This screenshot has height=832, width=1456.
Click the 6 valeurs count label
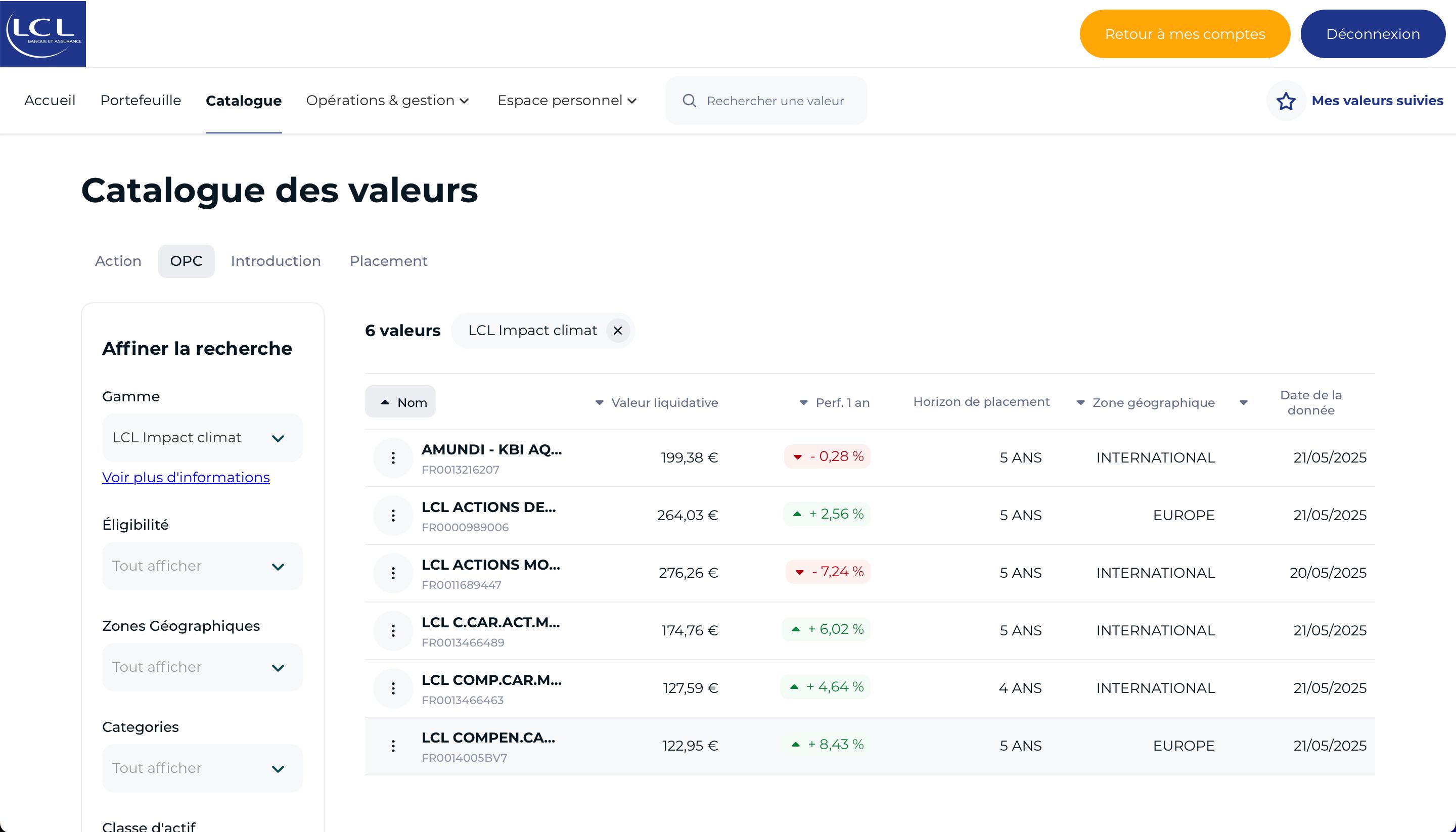point(403,331)
